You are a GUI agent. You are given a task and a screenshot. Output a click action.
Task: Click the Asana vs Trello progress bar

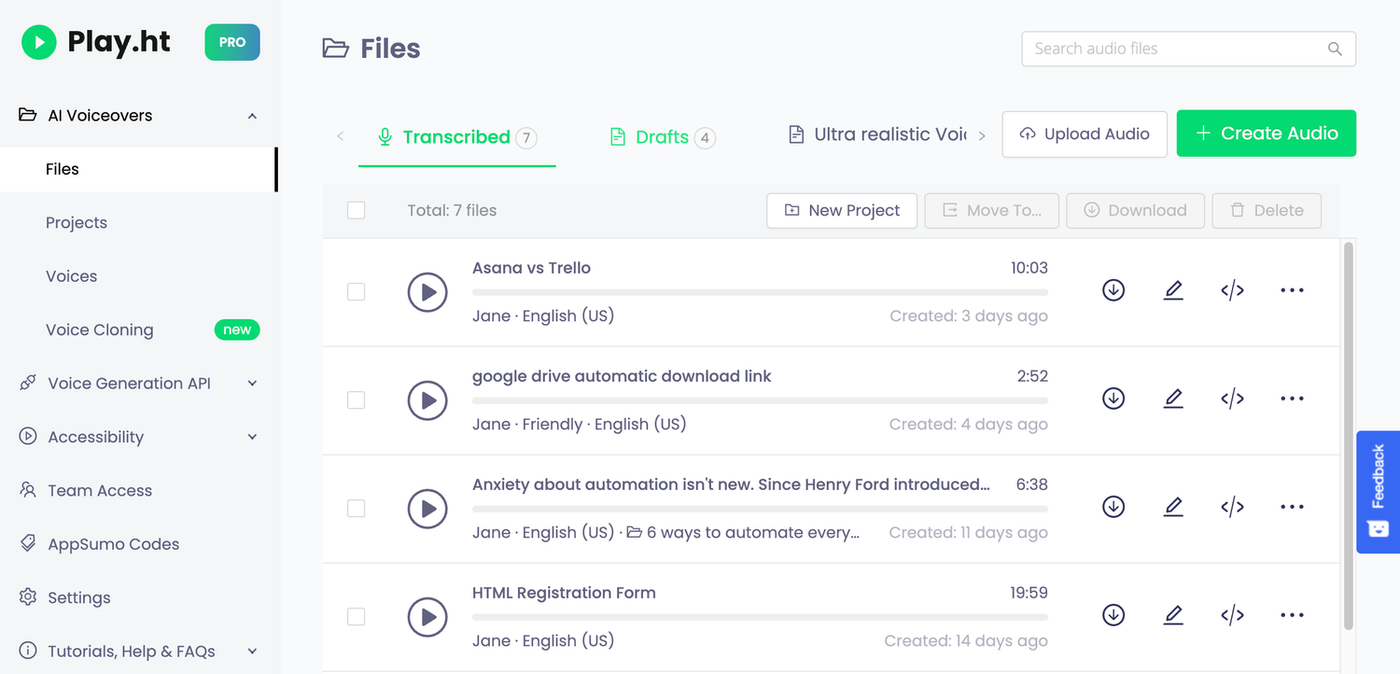click(759, 292)
